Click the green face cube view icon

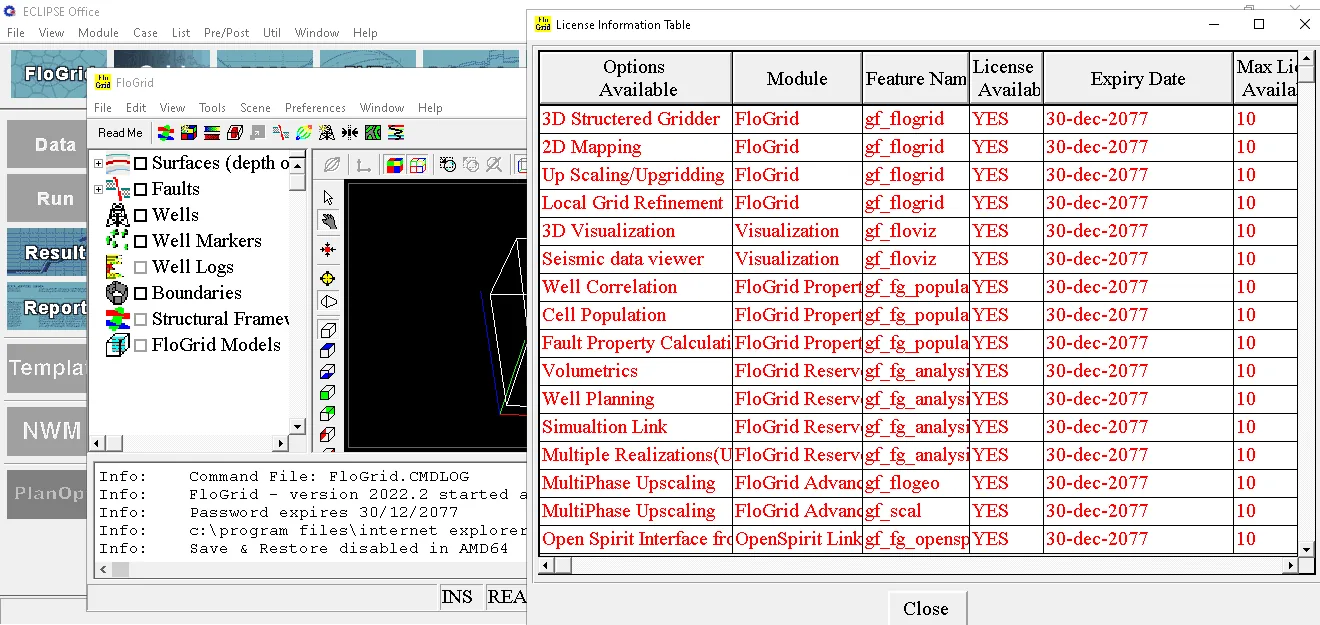(x=328, y=393)
